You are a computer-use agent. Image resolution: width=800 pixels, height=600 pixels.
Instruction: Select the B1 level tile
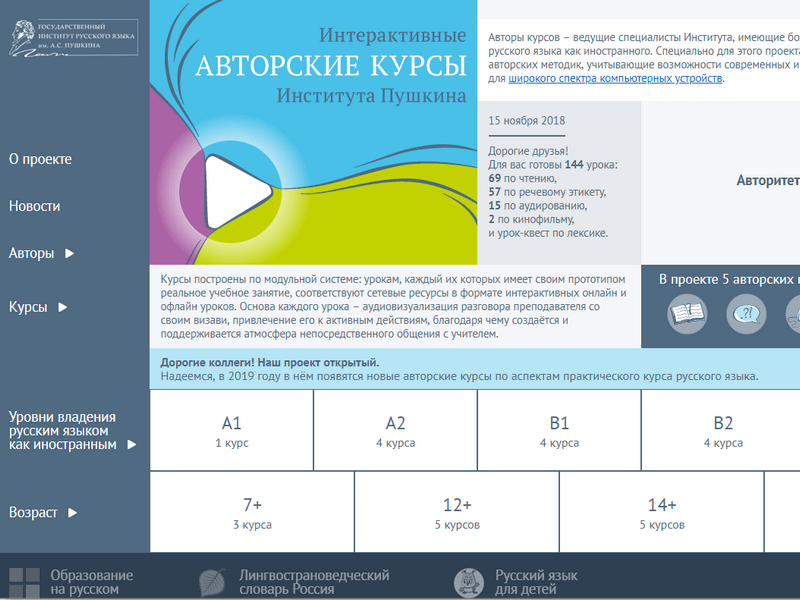[x=559, y=430]
